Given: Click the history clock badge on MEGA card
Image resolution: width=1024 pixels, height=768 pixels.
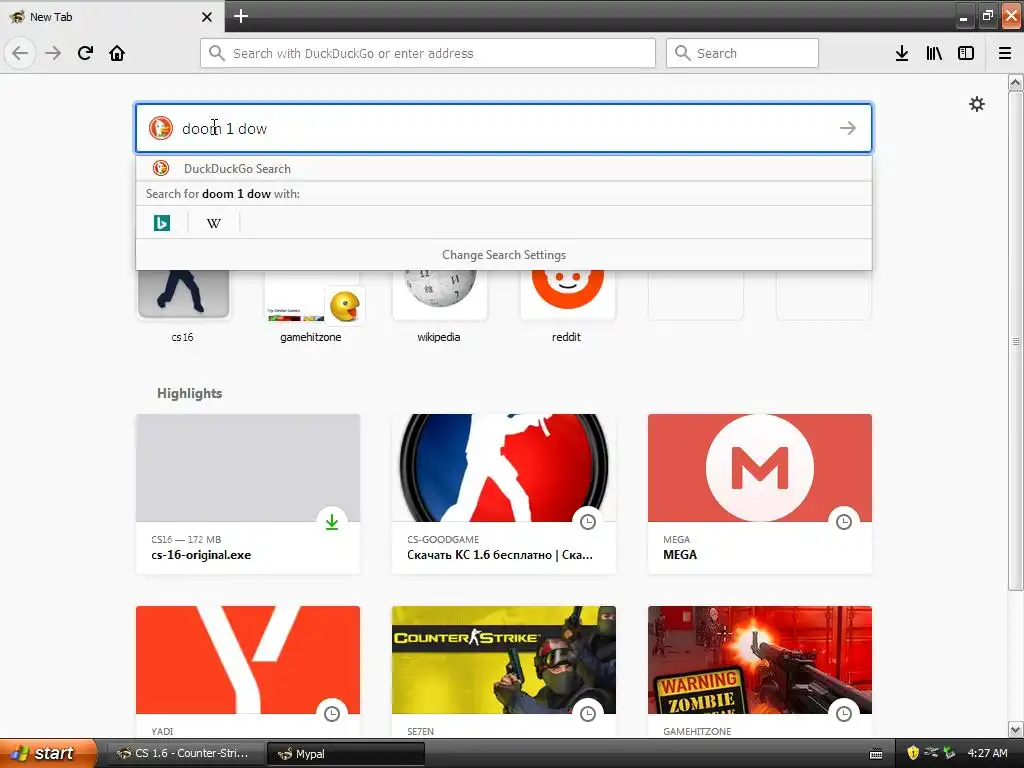Looking at the screenshot, I should 844,522.
